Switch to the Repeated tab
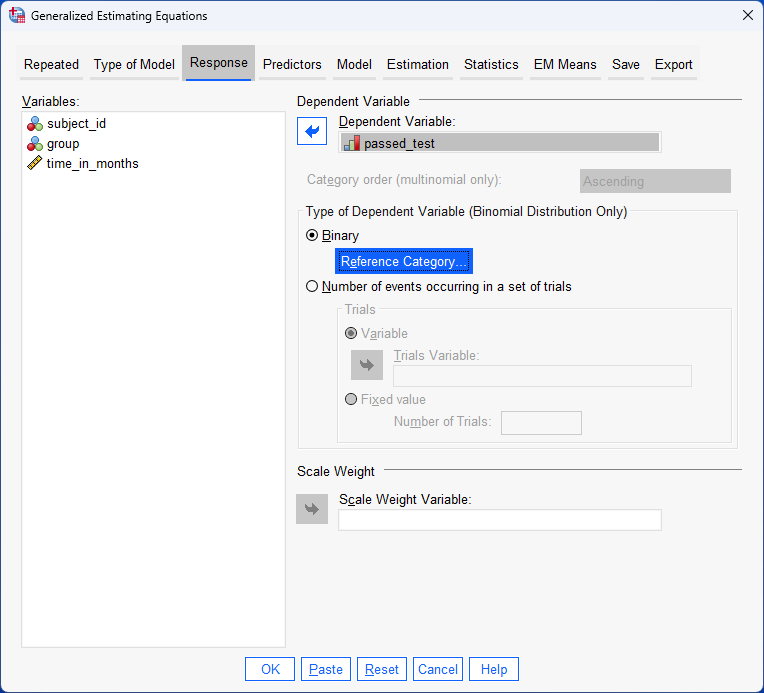764x693 pixels. [51, 64]
